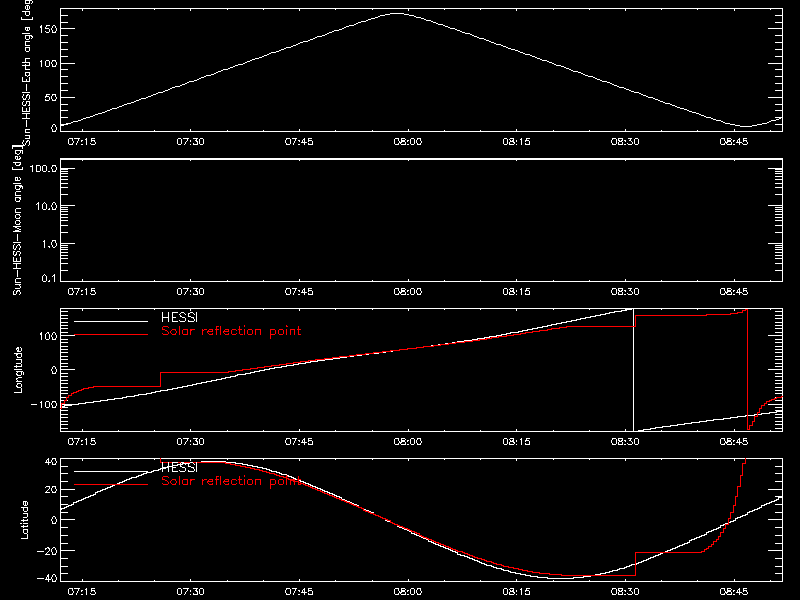Click the 100.0 tick on Moon angle plot

tap(43, 169)
